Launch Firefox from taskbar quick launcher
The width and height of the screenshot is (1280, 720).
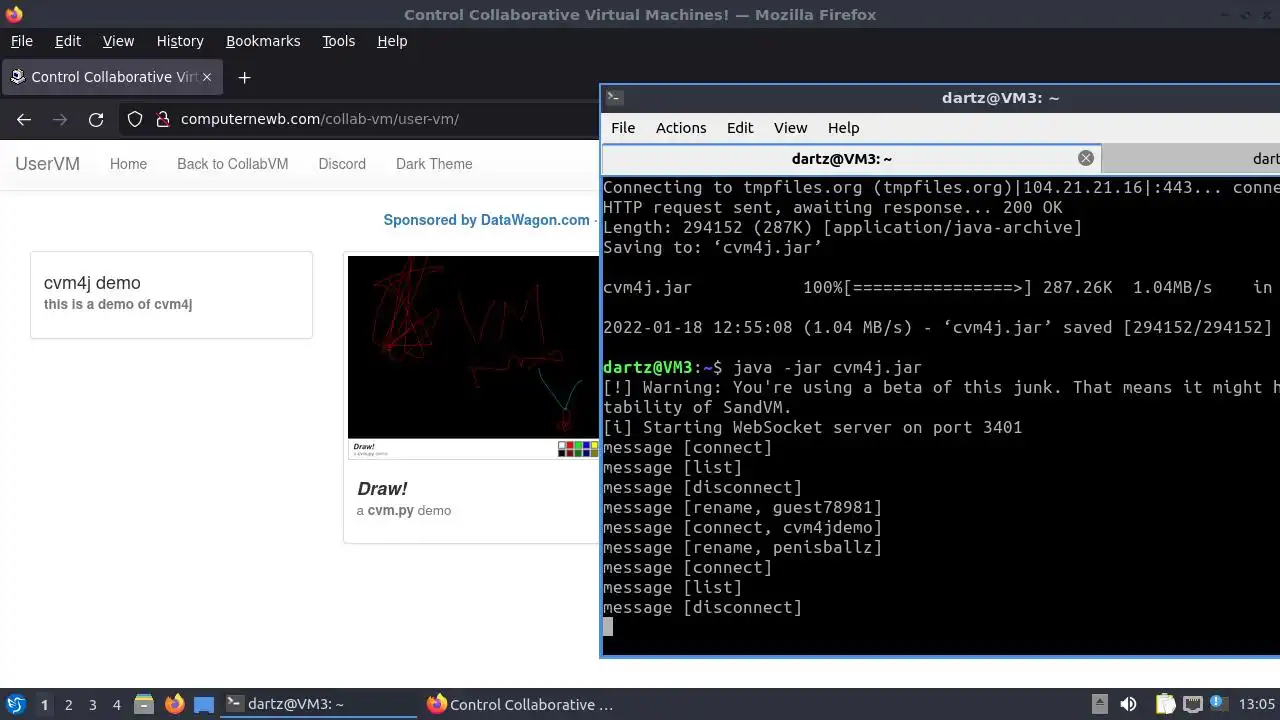click(174, 704)
